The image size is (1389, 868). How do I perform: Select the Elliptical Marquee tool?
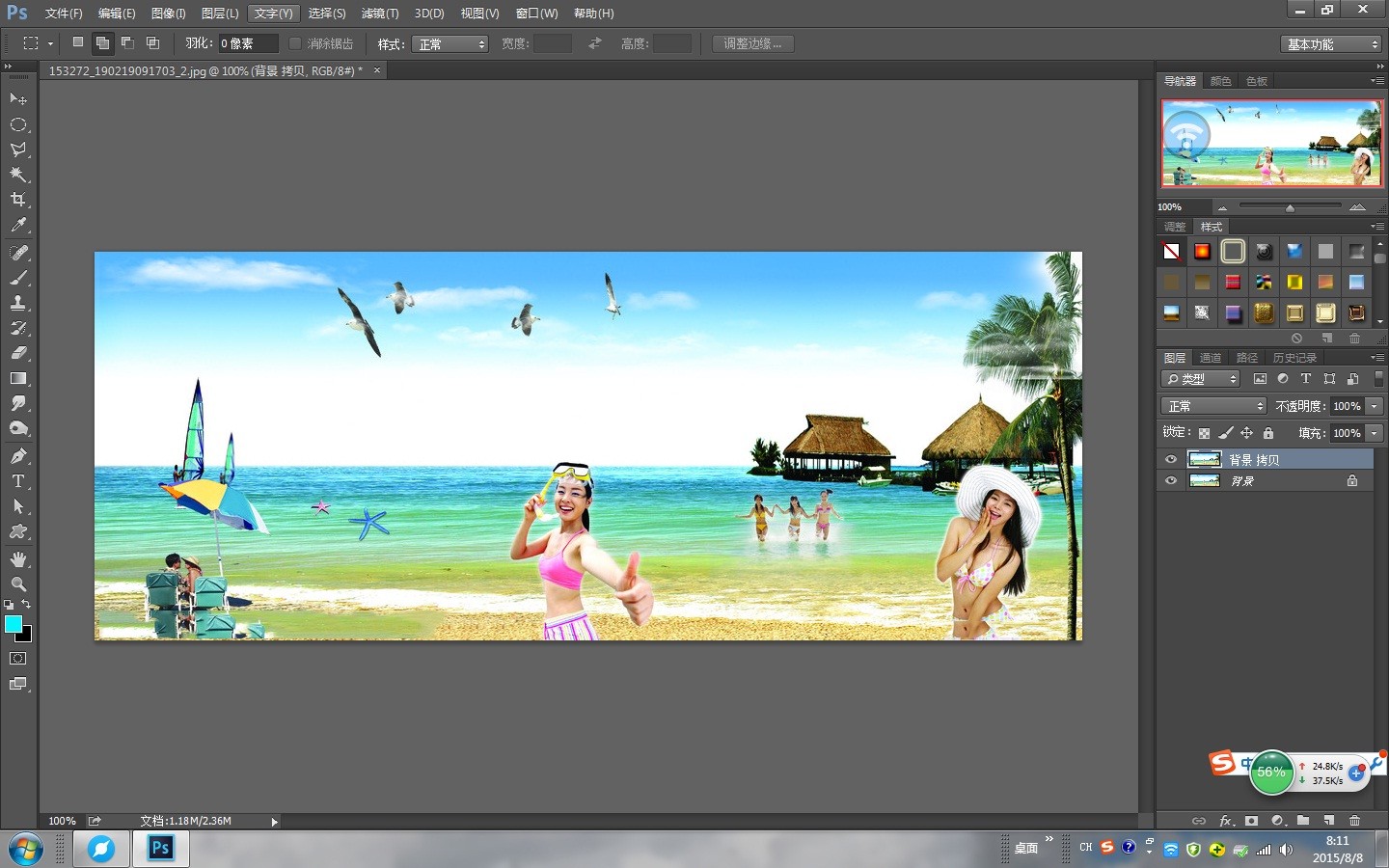18,124
